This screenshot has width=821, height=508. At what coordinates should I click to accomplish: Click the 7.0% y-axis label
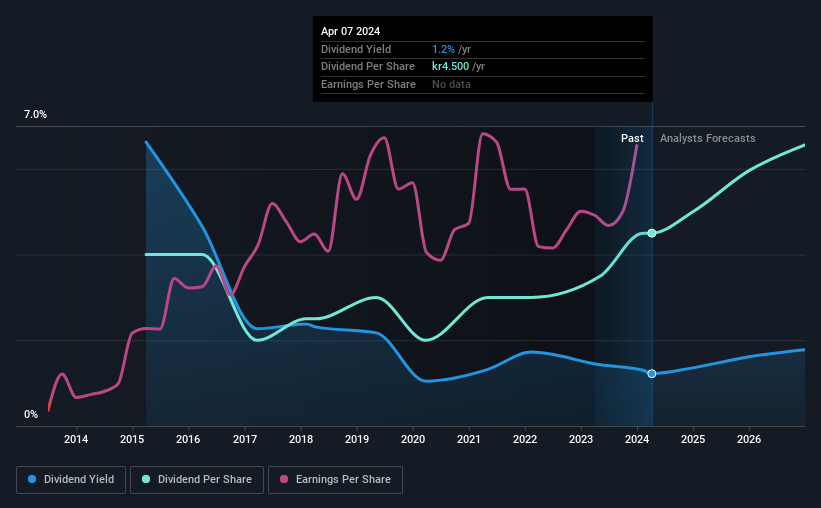point(35,114)
